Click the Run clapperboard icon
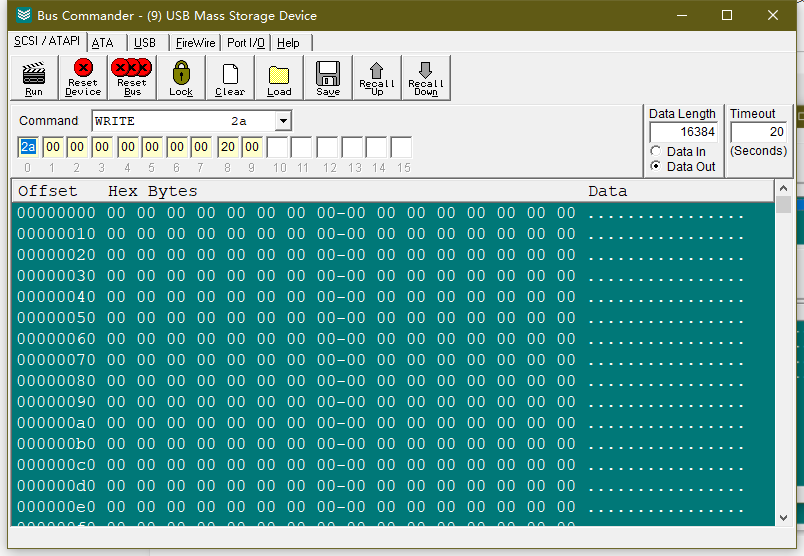The image size is (804, 556). coord(34,73)
